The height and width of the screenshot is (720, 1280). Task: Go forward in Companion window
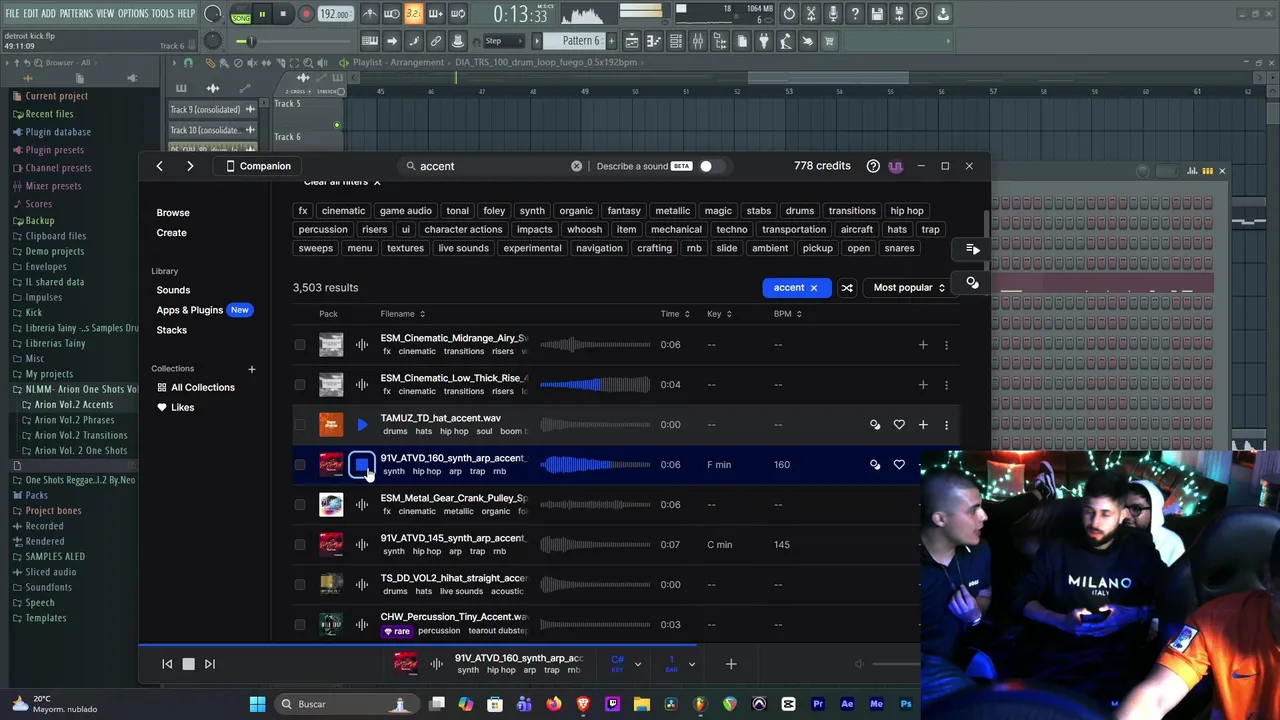[x=190, y=166]
